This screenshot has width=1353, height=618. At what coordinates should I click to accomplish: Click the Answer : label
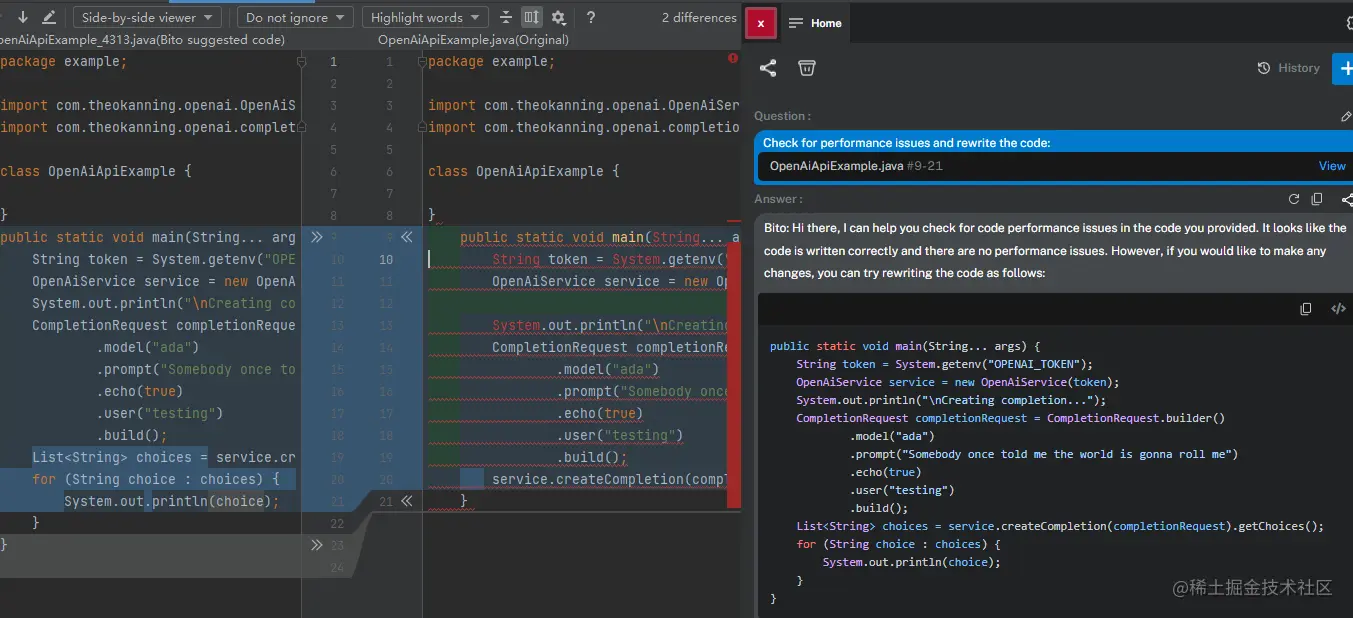[778, 199]
